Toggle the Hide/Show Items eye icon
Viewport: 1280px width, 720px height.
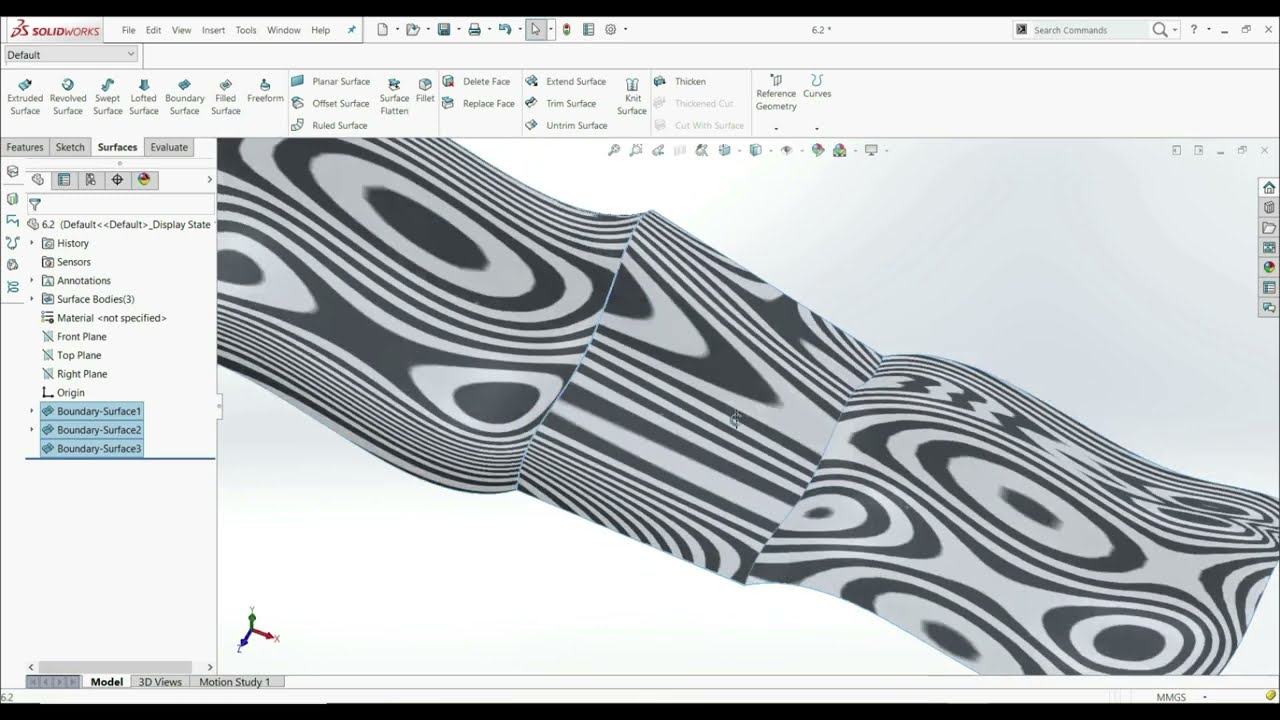coord(787,150)
